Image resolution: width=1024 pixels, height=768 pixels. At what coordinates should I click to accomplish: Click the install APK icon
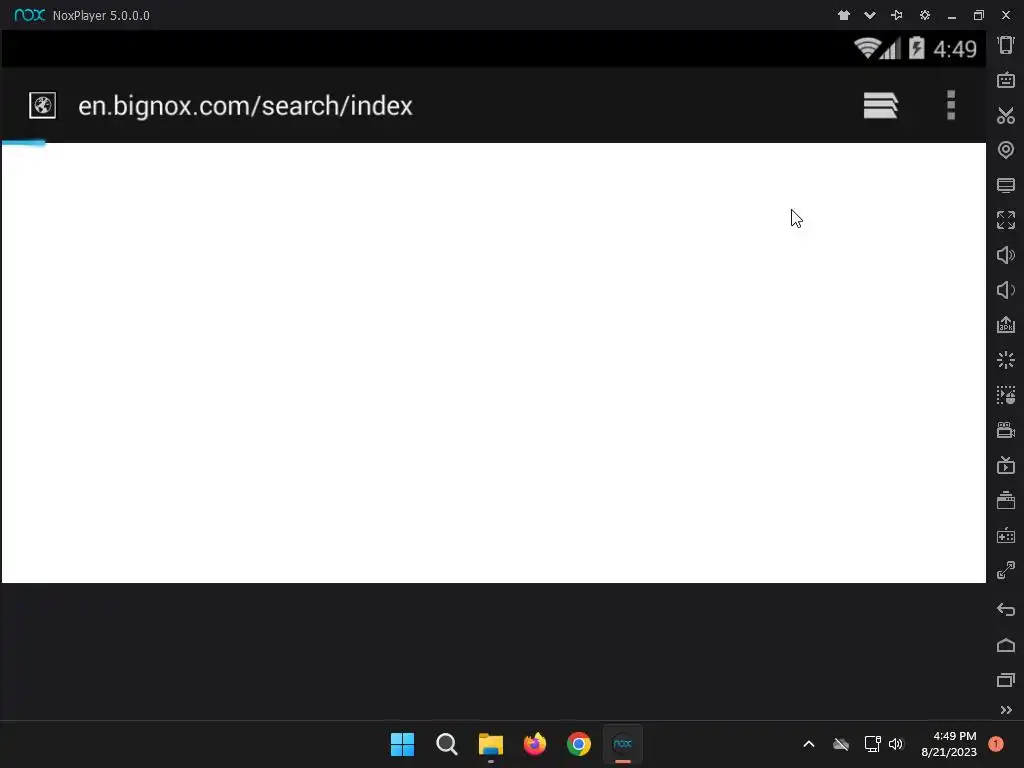tap(1006, 325)
